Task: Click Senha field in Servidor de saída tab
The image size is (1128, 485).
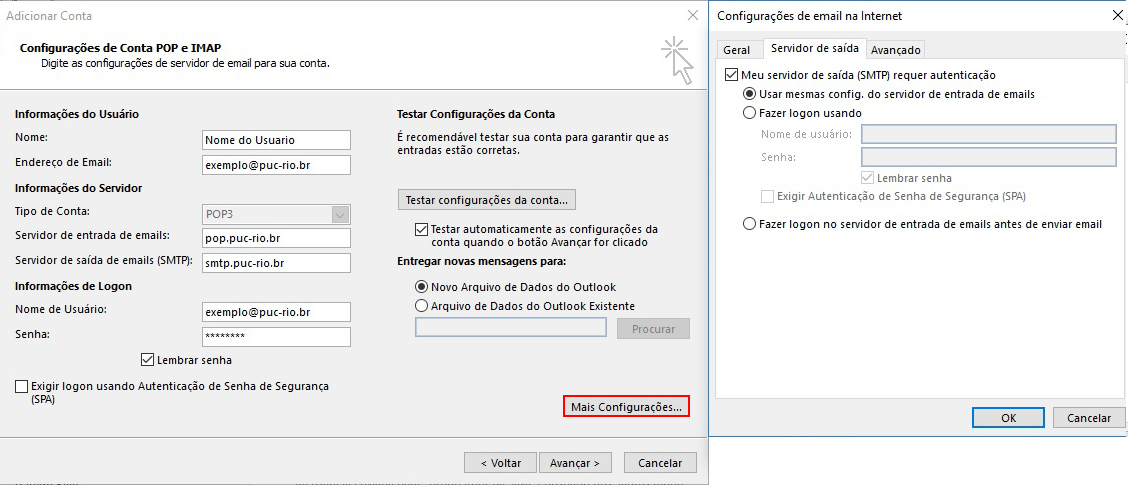Action: pyautogui.click(x=988, y=157)
